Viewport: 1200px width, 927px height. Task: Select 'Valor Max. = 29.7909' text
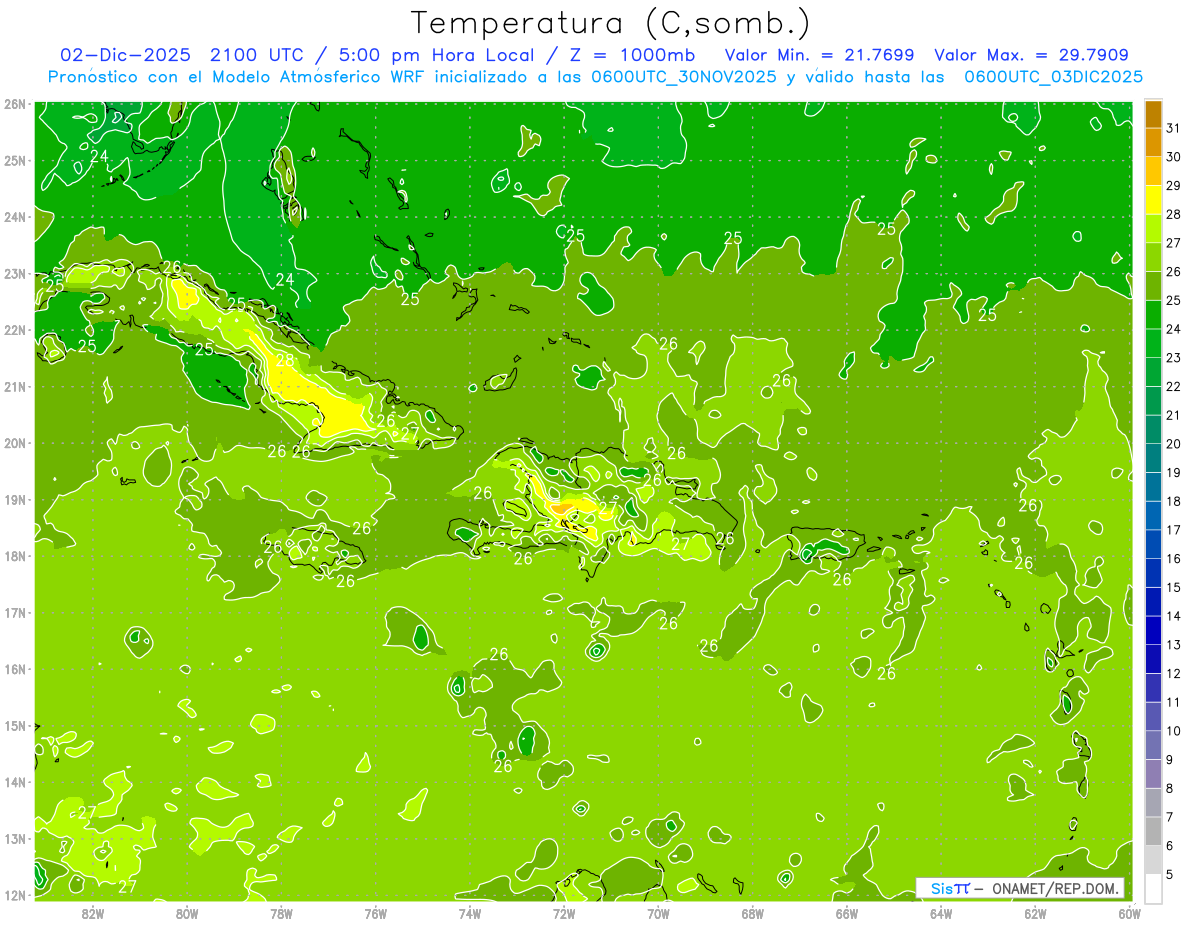(x=1031, y=55)
